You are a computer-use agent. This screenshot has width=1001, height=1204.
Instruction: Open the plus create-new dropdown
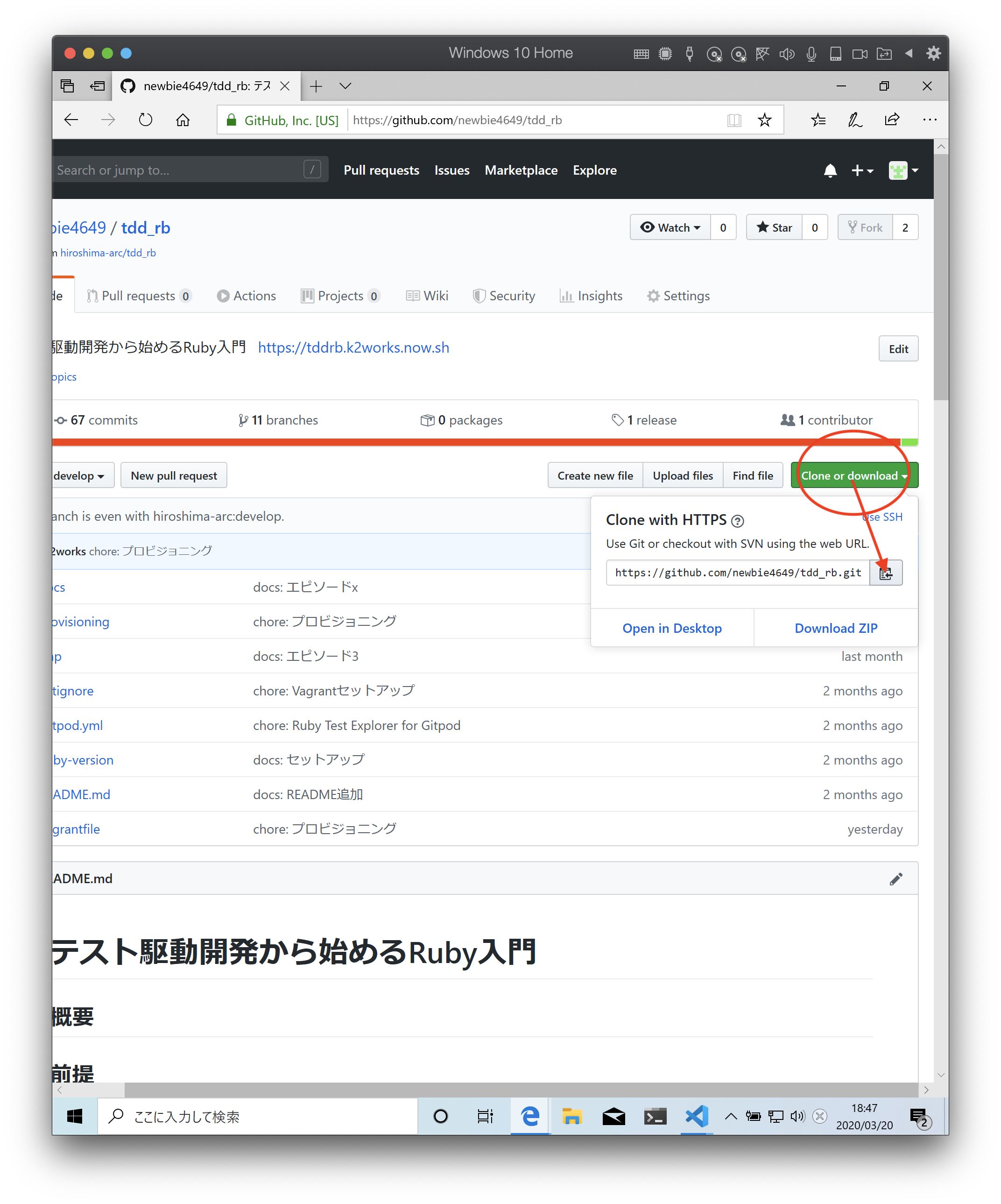tap(862, 170)
